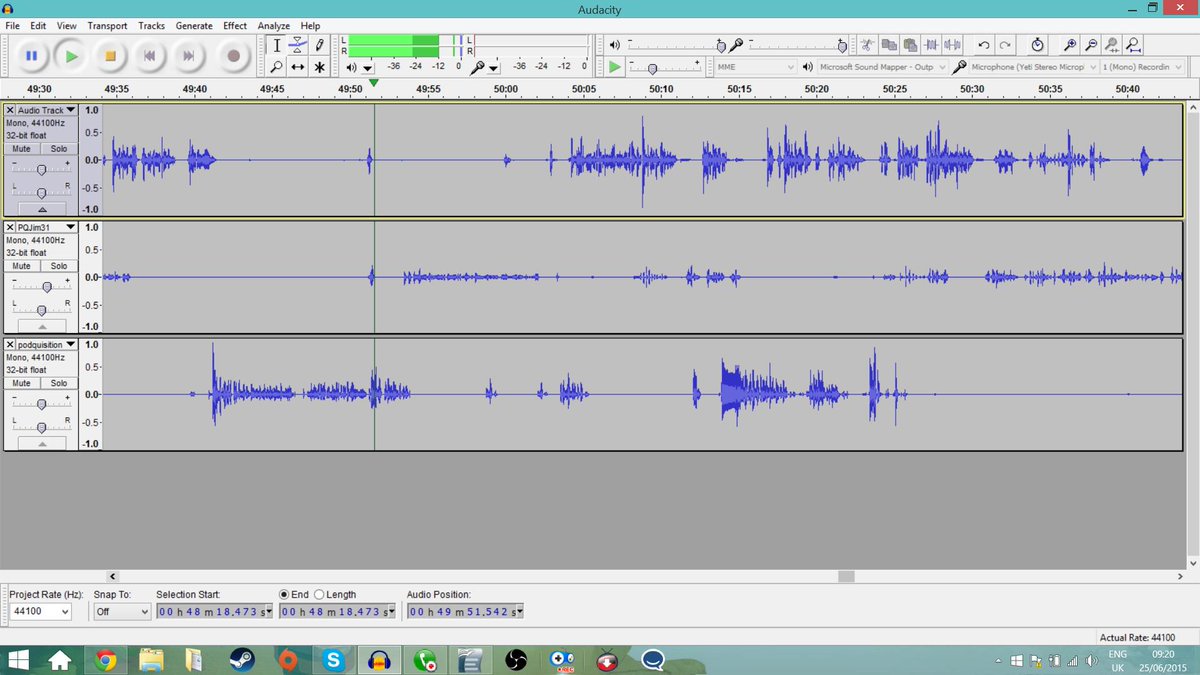Adjust the Audio Track gain slider

(41, 170)
